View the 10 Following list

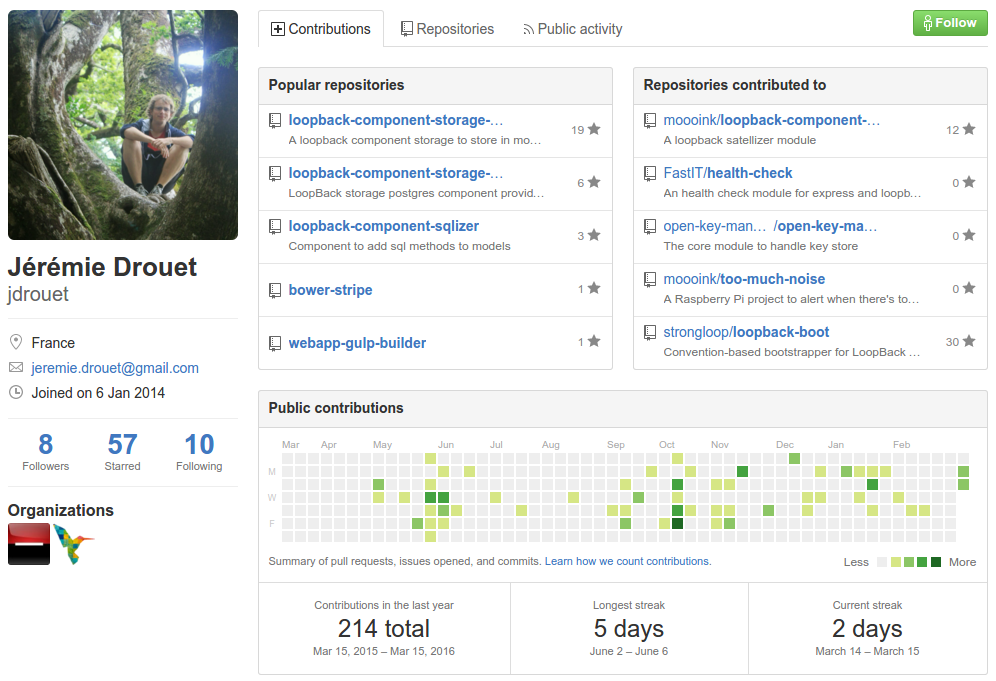click(199, 452)
